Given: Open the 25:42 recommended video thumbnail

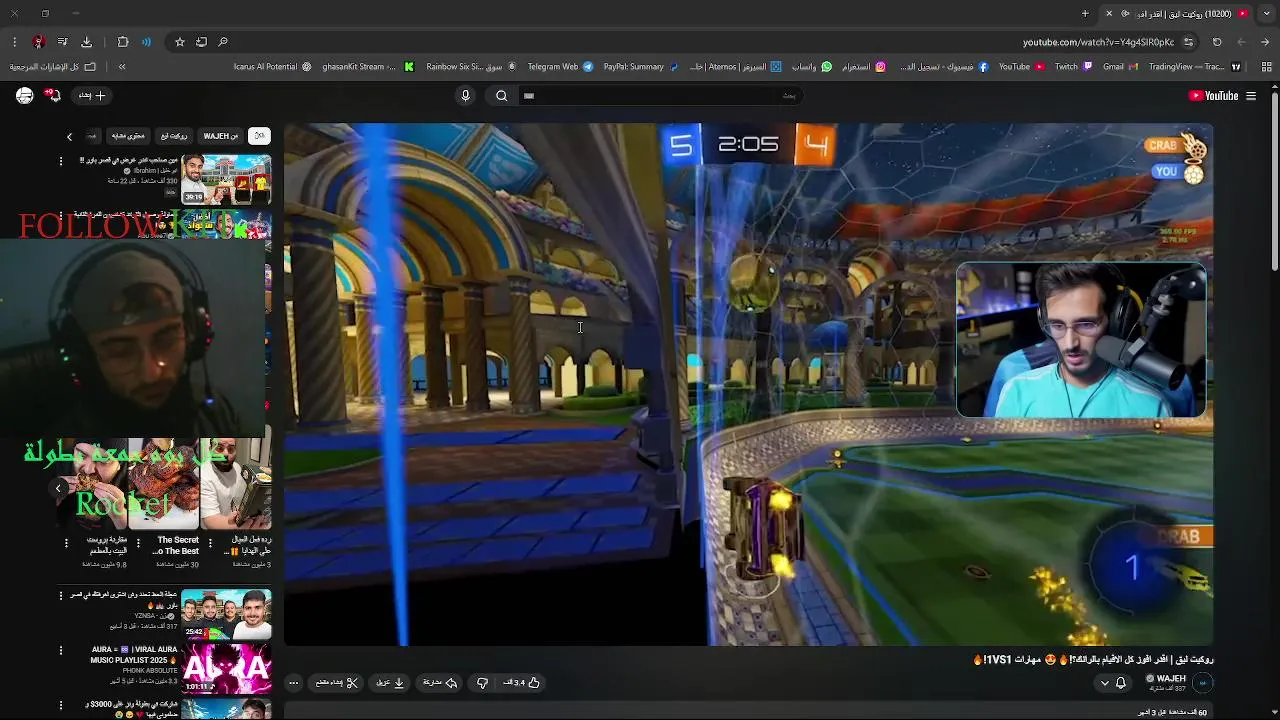Looking at the screenshot, I should point(226,615).
